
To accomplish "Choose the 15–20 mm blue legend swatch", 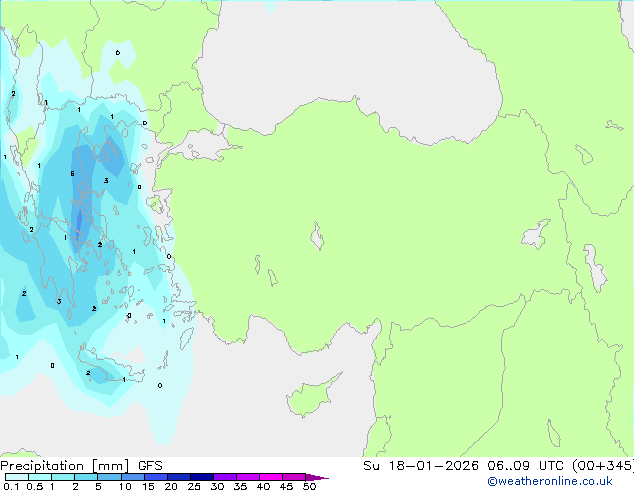I will pos(156,477).
